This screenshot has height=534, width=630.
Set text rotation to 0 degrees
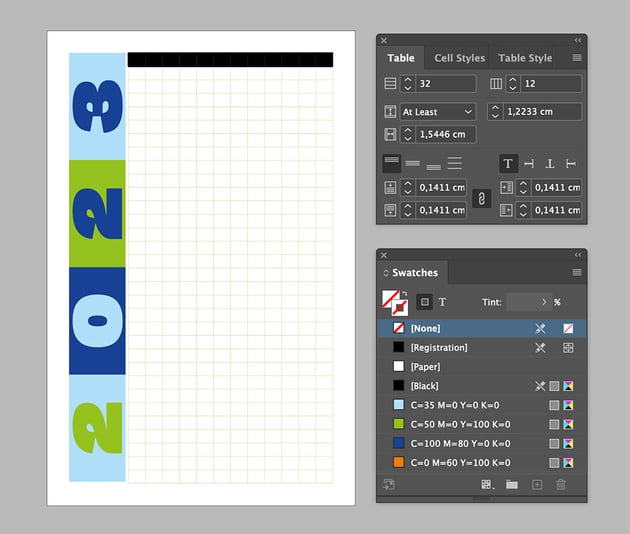(508, 164)
